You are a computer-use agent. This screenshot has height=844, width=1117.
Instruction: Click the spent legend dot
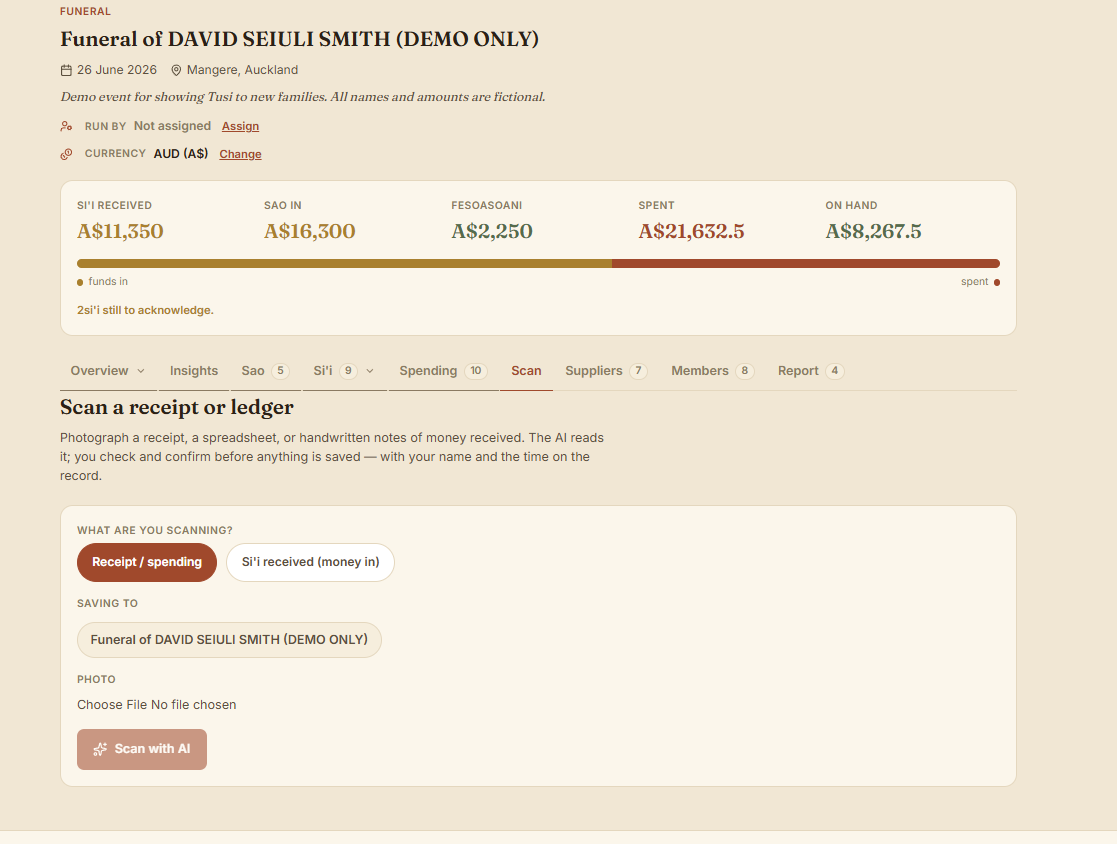coord(997,282)
